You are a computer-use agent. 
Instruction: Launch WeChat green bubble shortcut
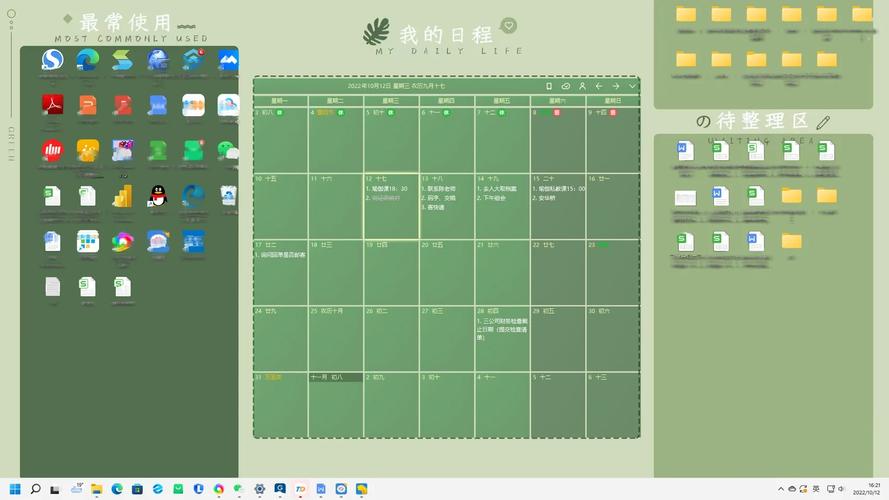pyautogui.click(x=228, y=150)
